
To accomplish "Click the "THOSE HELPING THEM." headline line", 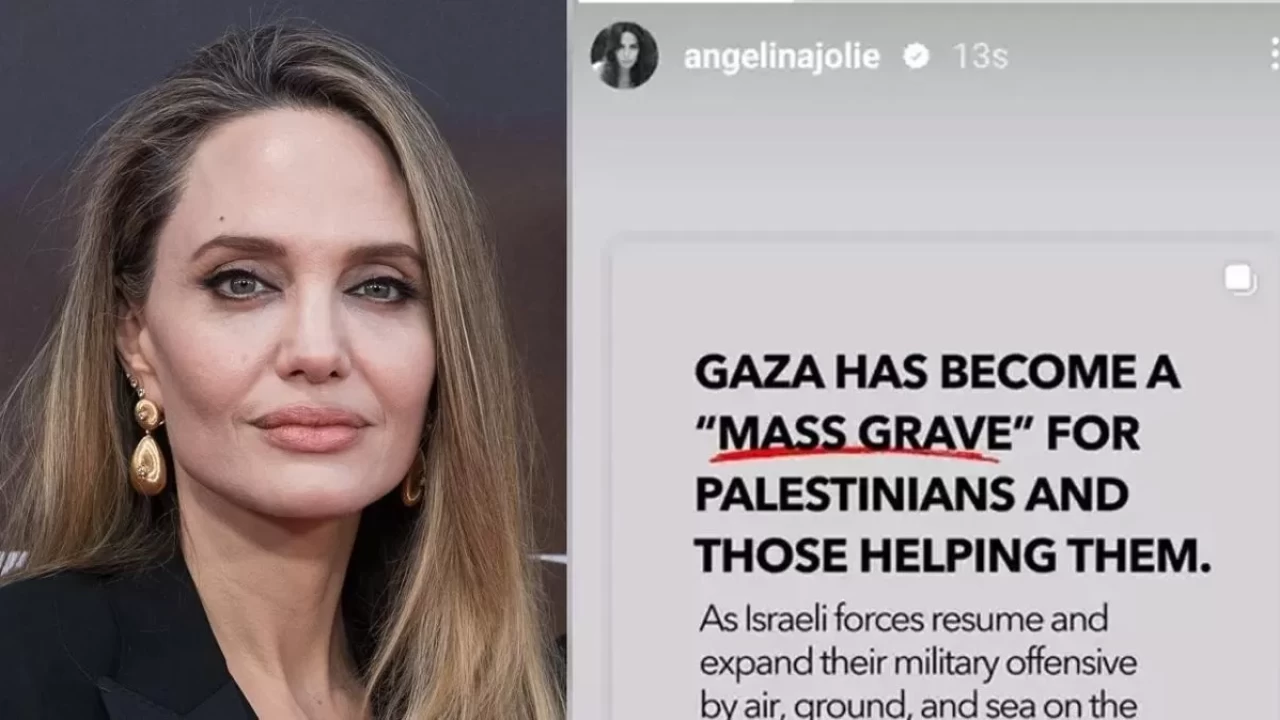I will point(952,555).
